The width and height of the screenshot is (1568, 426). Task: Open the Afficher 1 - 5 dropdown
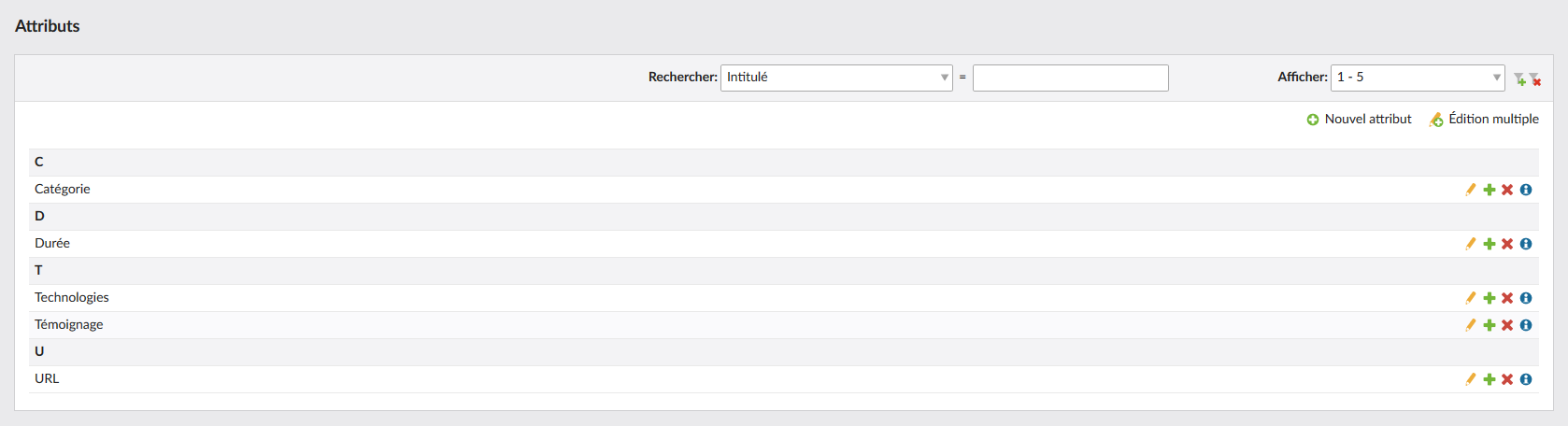(1418, 78)
